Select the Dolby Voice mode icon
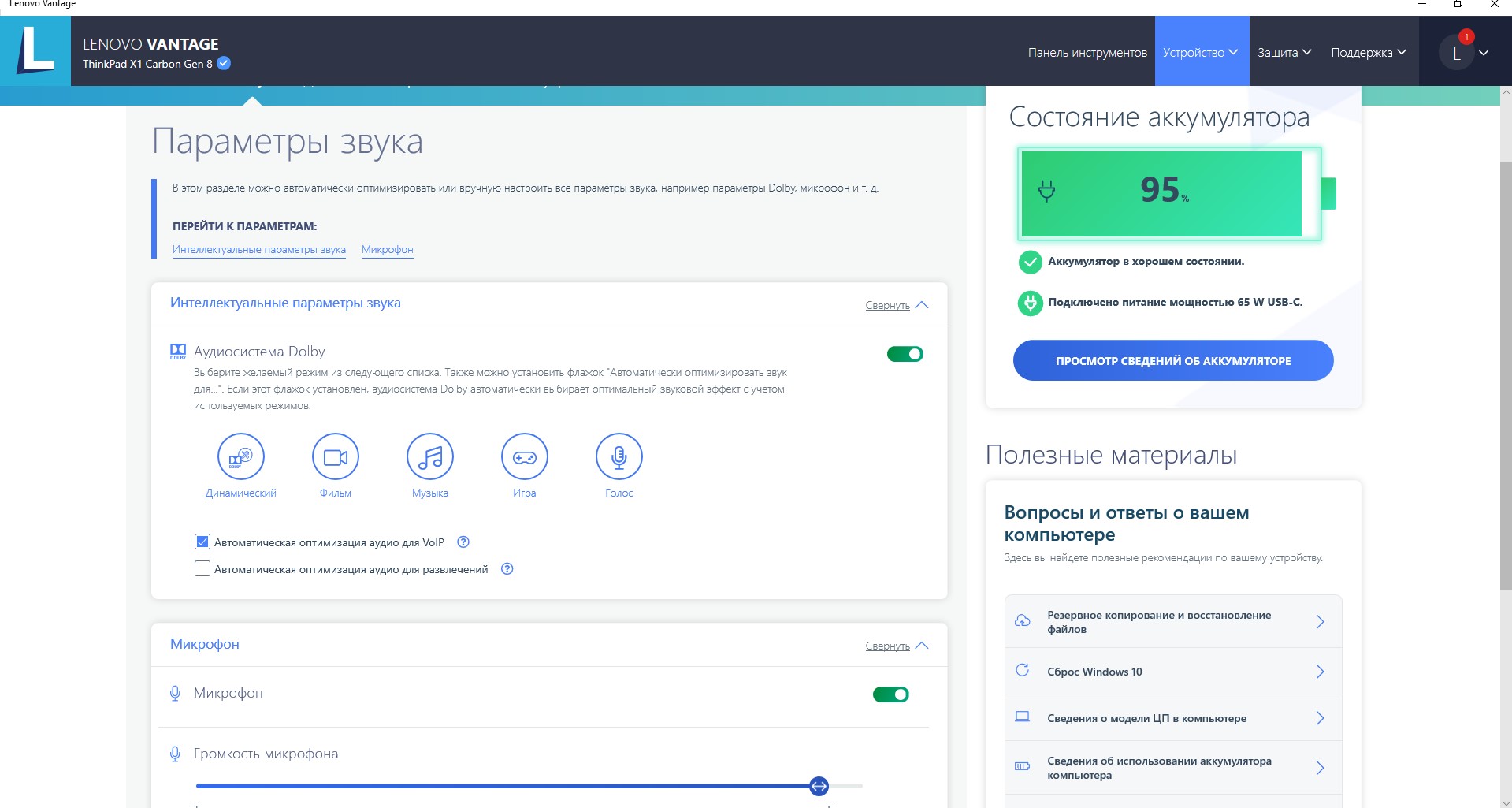Viewport: 1512px width, 808px height. pos(619,456)
